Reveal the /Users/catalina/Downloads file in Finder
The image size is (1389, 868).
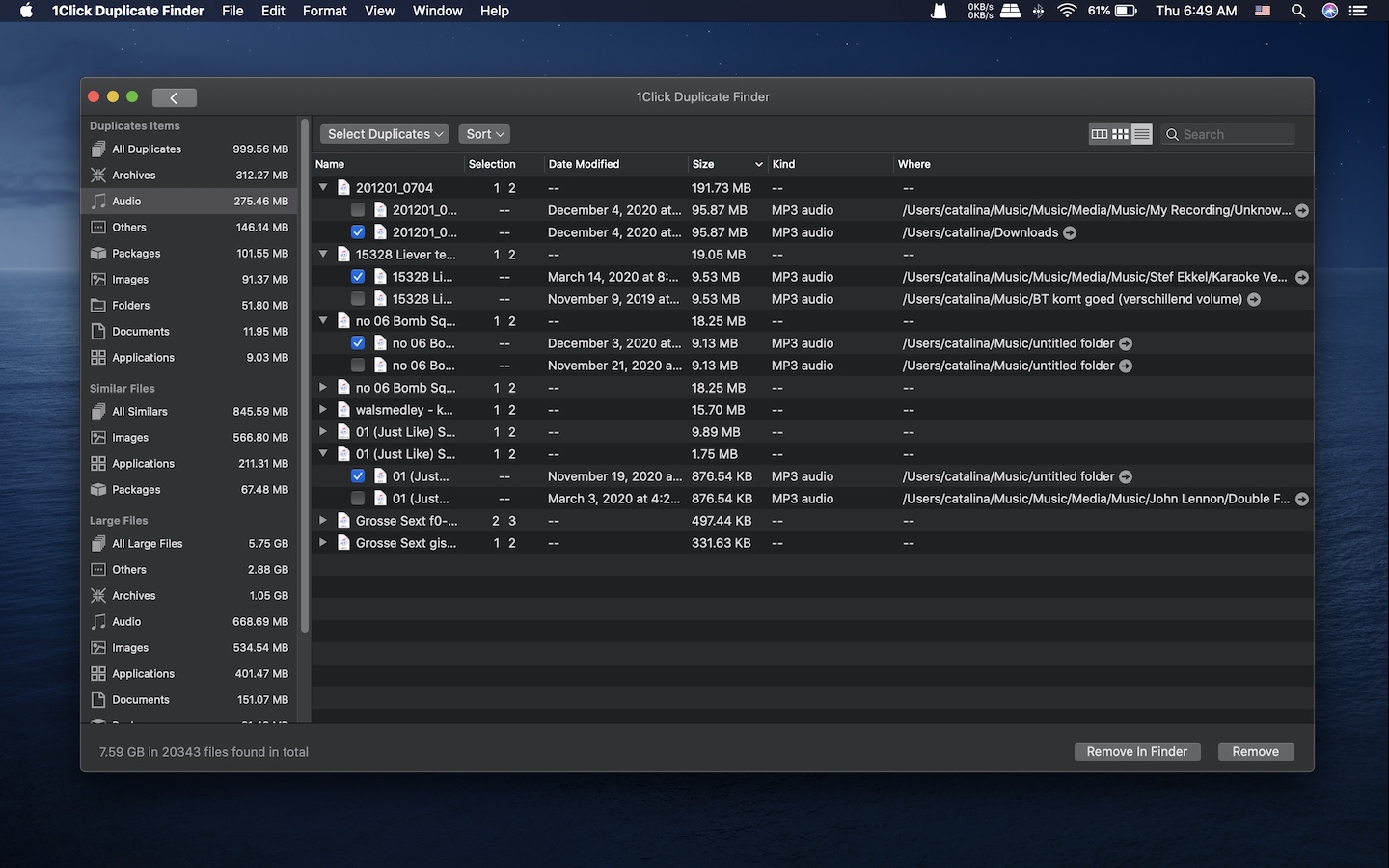pyautogui.click(x=1070, y=232)
